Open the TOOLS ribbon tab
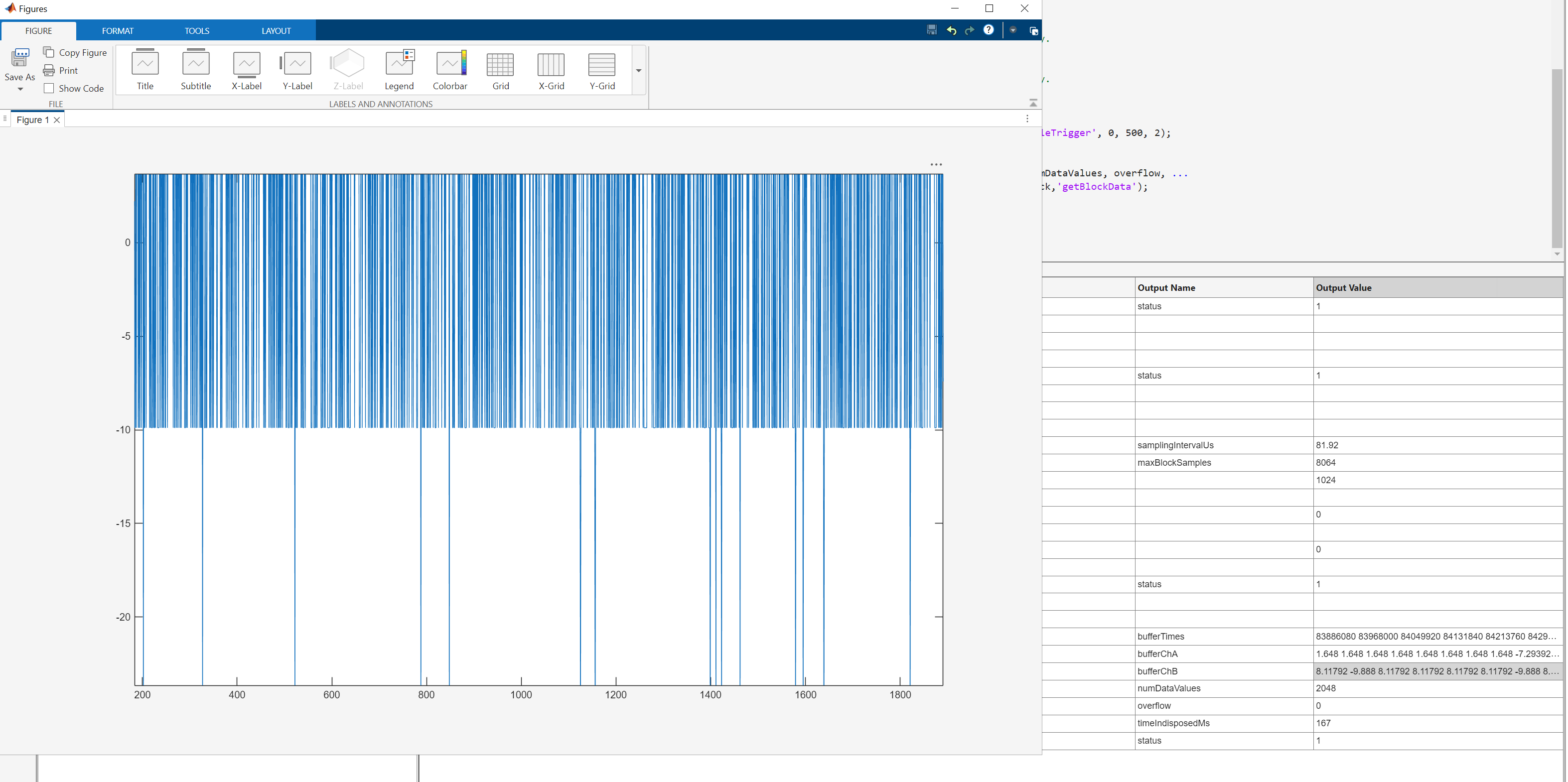Image resolution: width=1568 pixels, height=782 pixels. [x=197, y=30]
